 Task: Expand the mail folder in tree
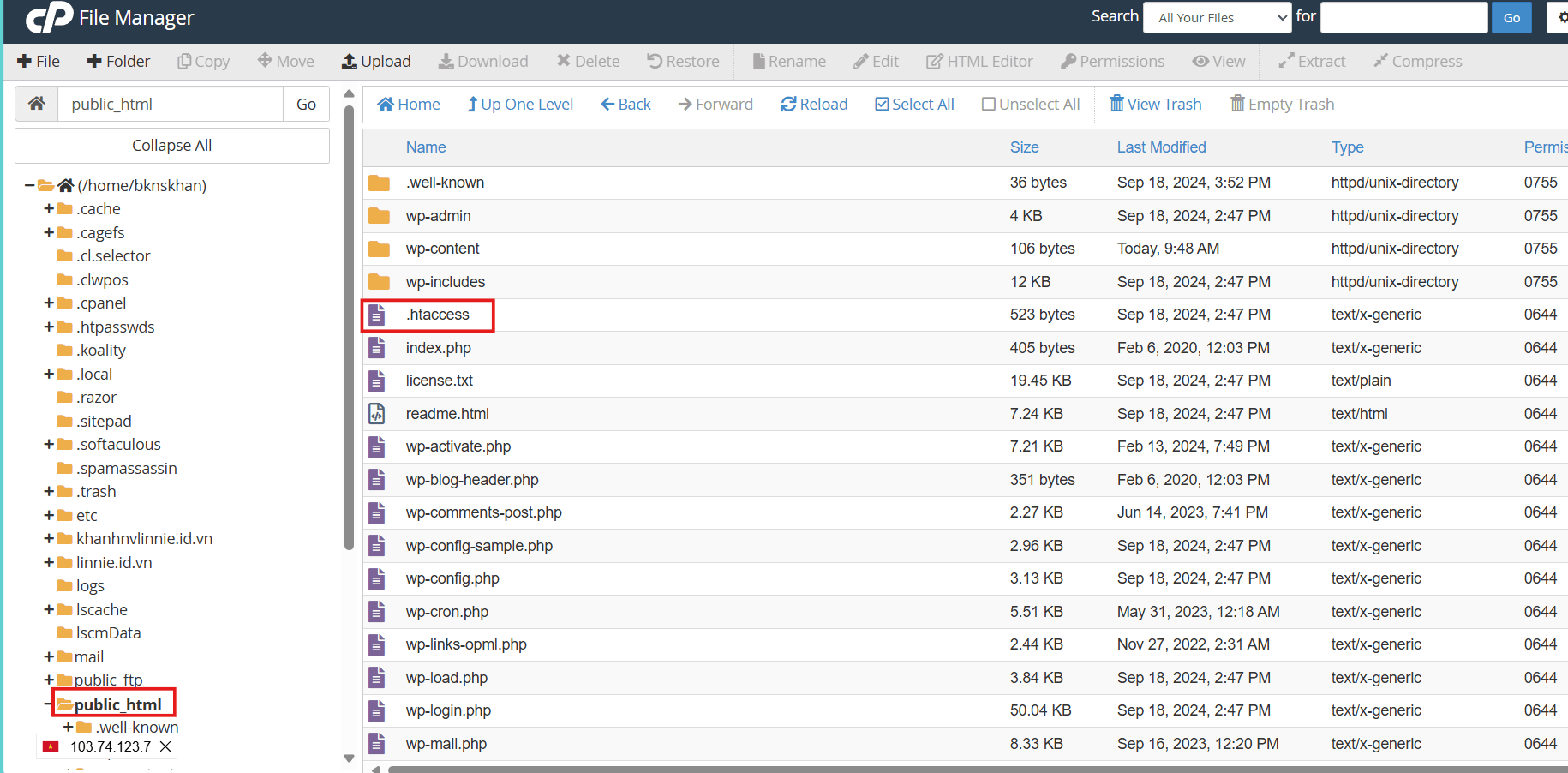click(x=49, y=657)
